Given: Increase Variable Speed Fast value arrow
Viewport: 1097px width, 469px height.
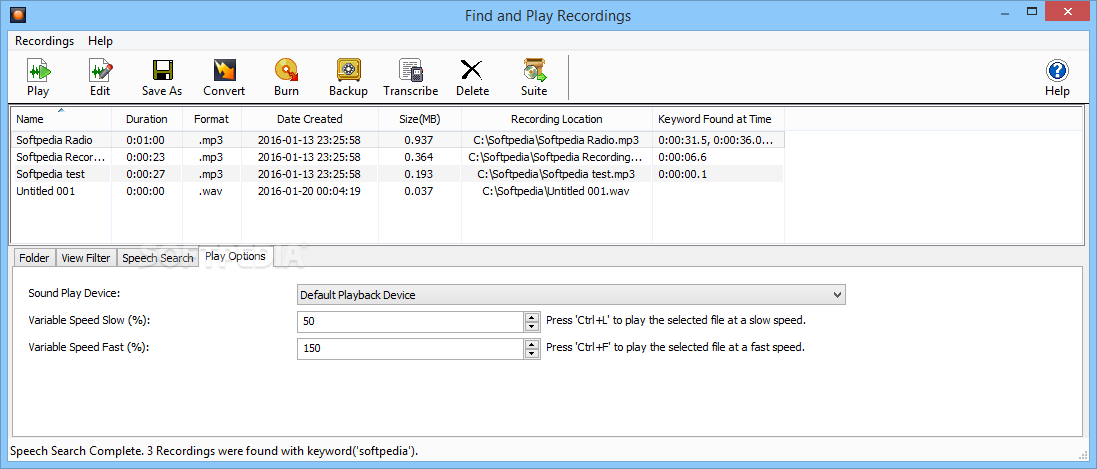Looking at the screenshot, I should tap(532, 344).
